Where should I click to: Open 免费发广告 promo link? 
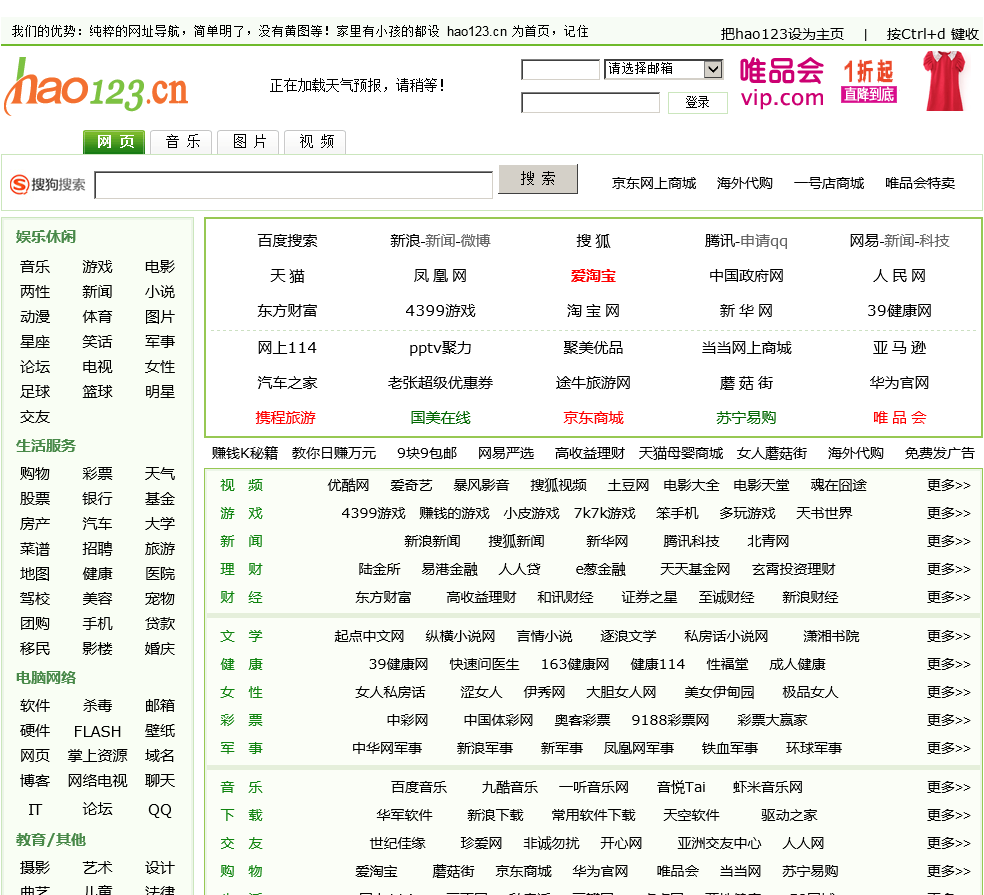tap(939, 454)
